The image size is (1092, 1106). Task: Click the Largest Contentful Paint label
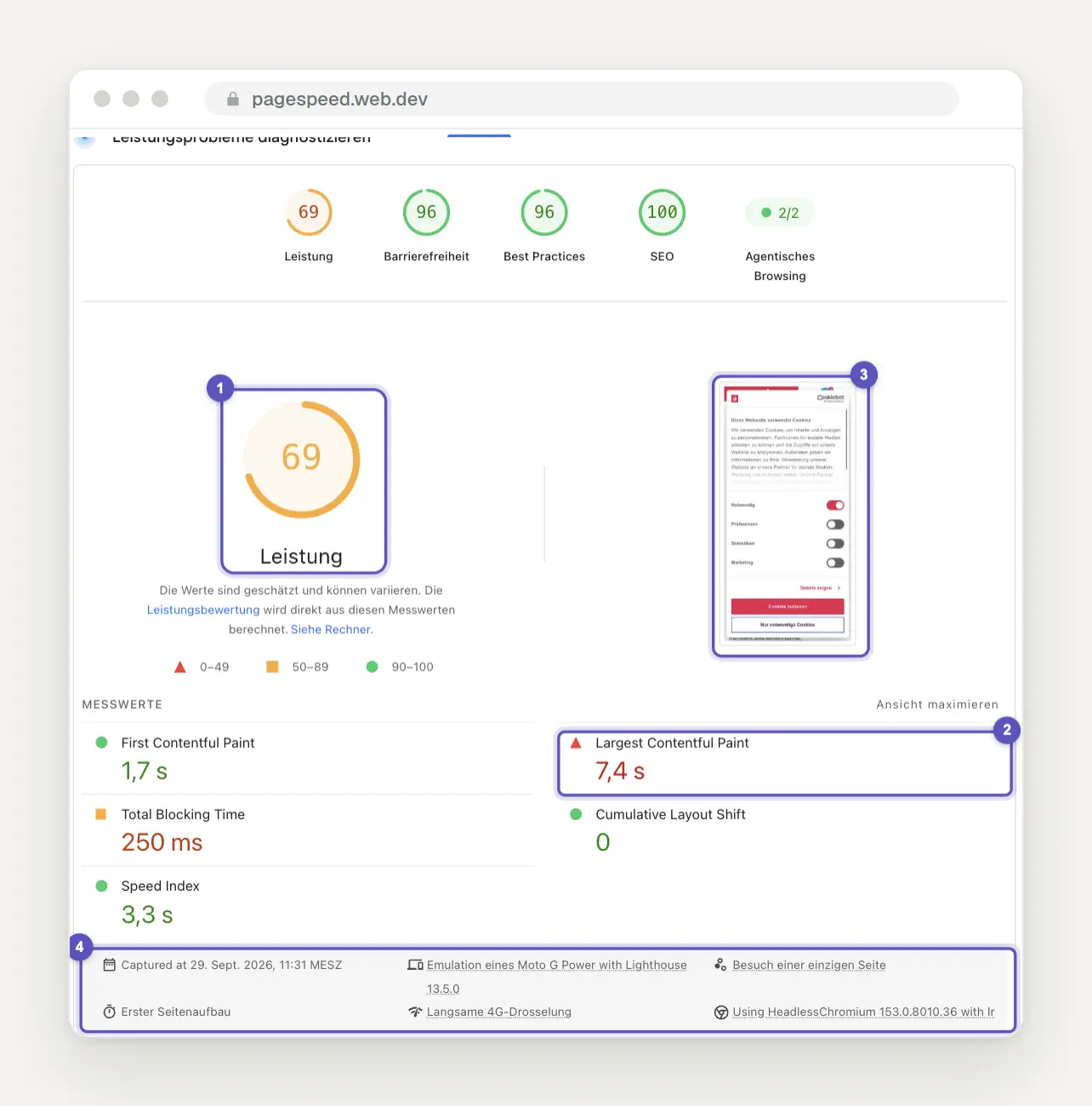click(x=672, y=743)
